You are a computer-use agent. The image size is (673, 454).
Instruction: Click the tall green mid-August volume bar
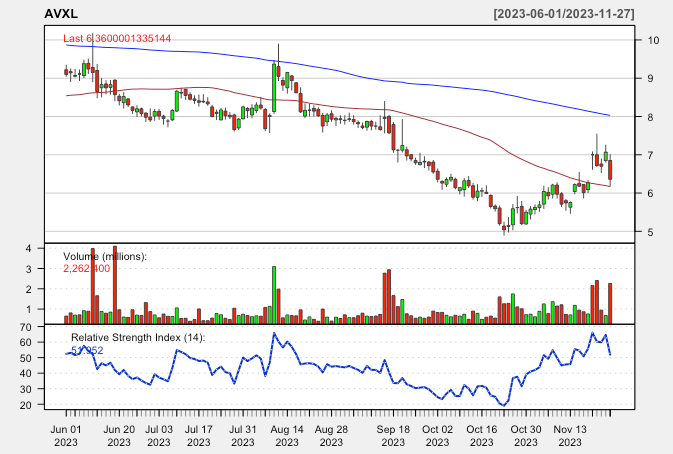[273, 294]
